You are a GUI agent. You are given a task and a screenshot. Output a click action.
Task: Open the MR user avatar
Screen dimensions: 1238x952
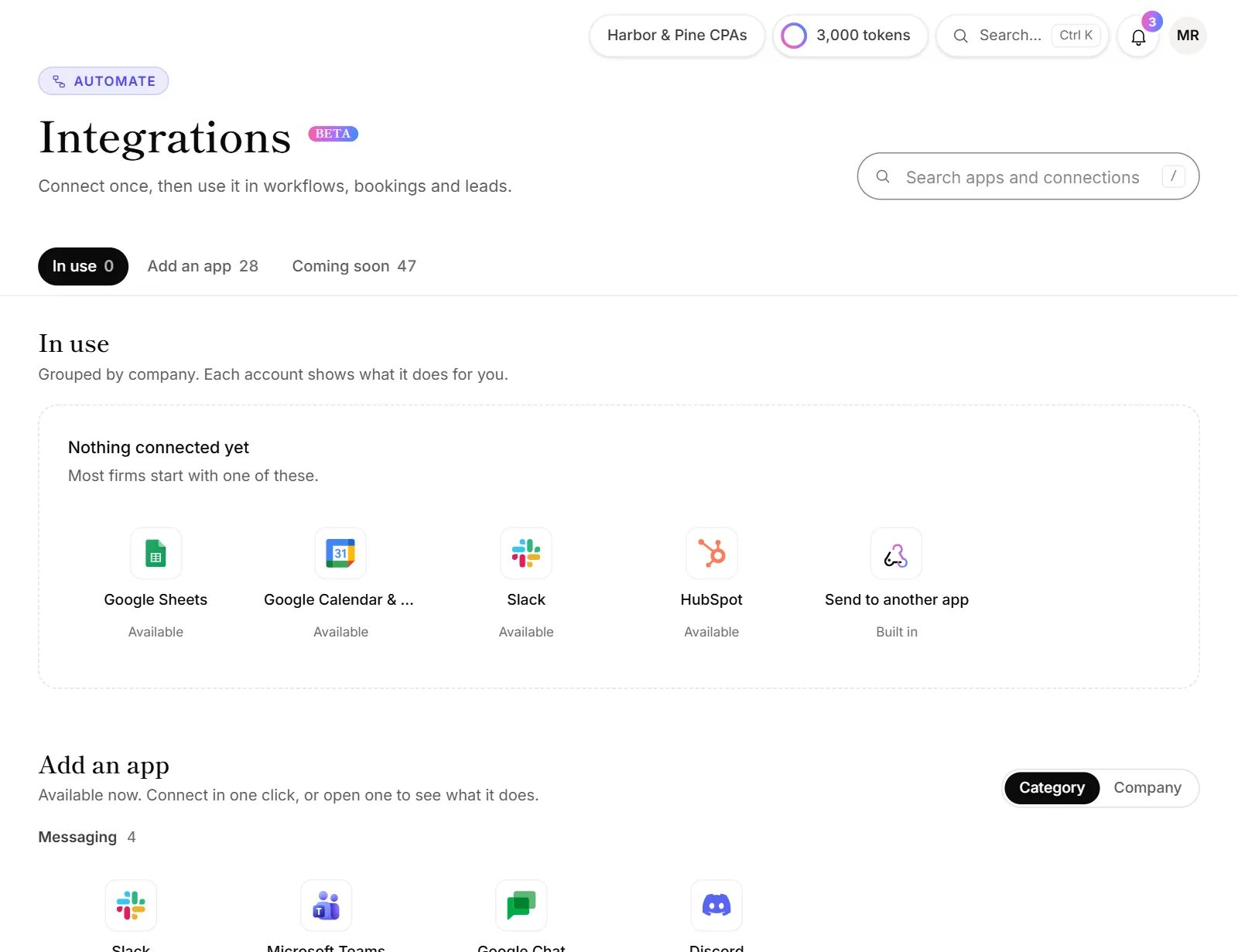[x=1188, y=36]
